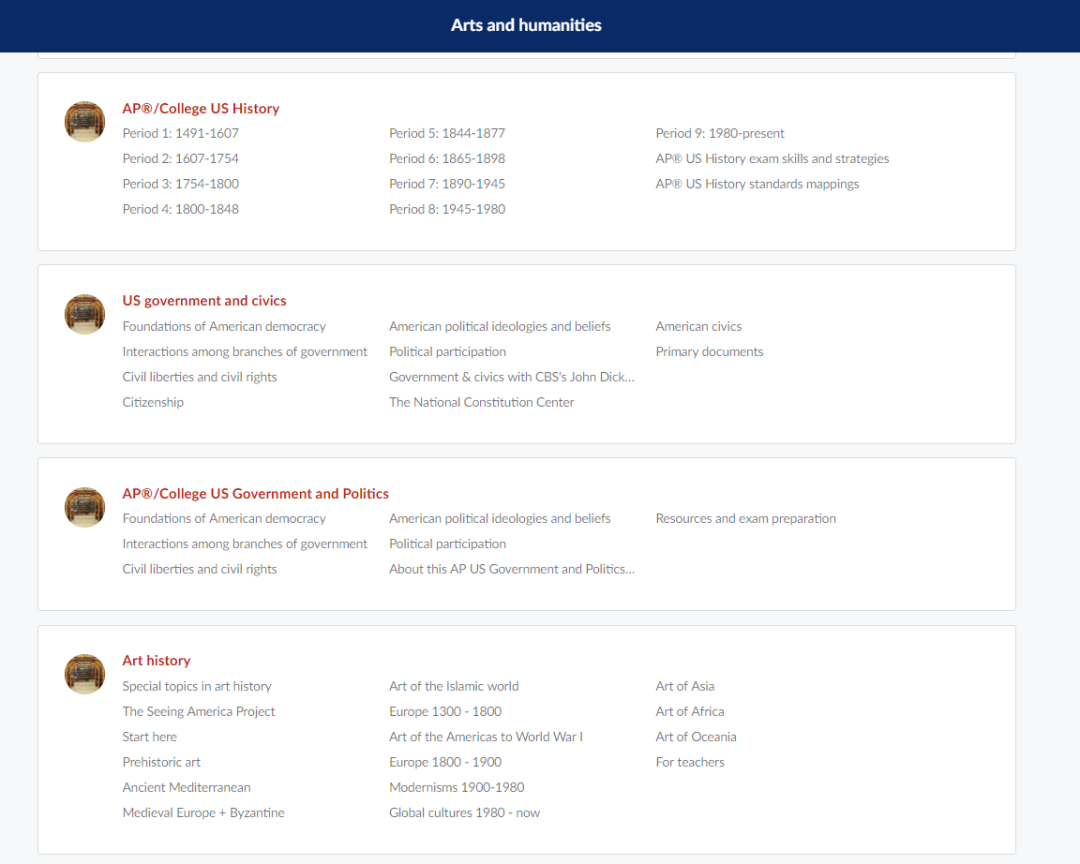
Task: Open Resources and exam preparation
Action: click(x=746, y=518)
